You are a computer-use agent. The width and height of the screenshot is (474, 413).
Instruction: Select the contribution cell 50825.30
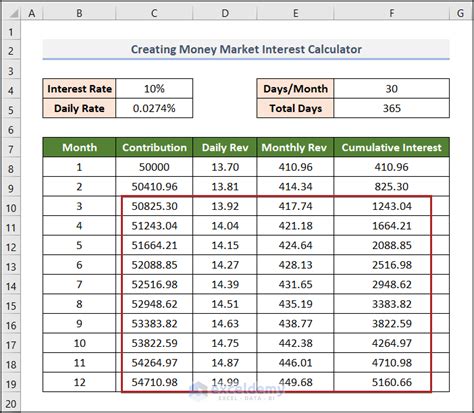pos(154,206)
